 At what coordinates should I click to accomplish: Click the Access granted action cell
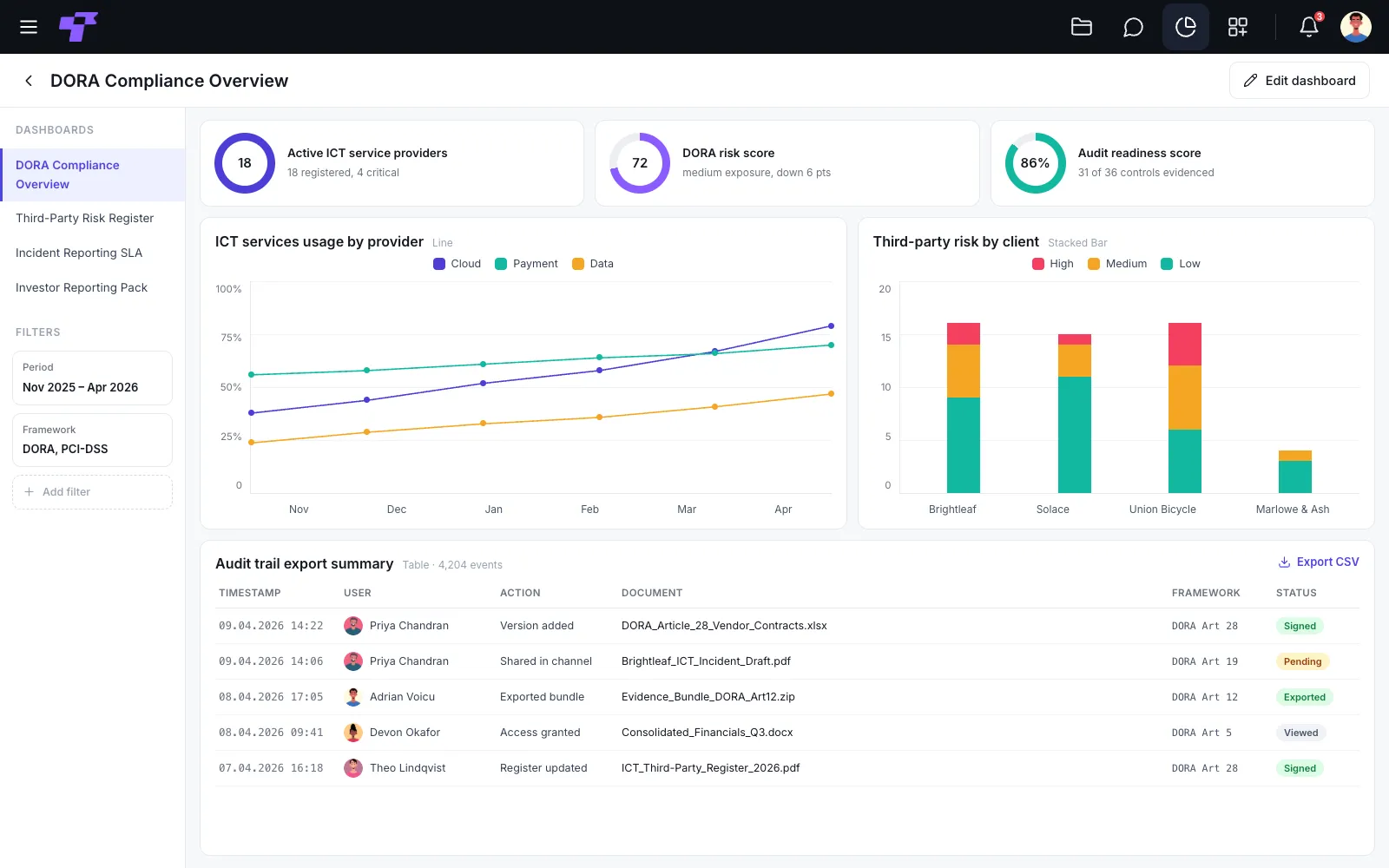point(540,733)
